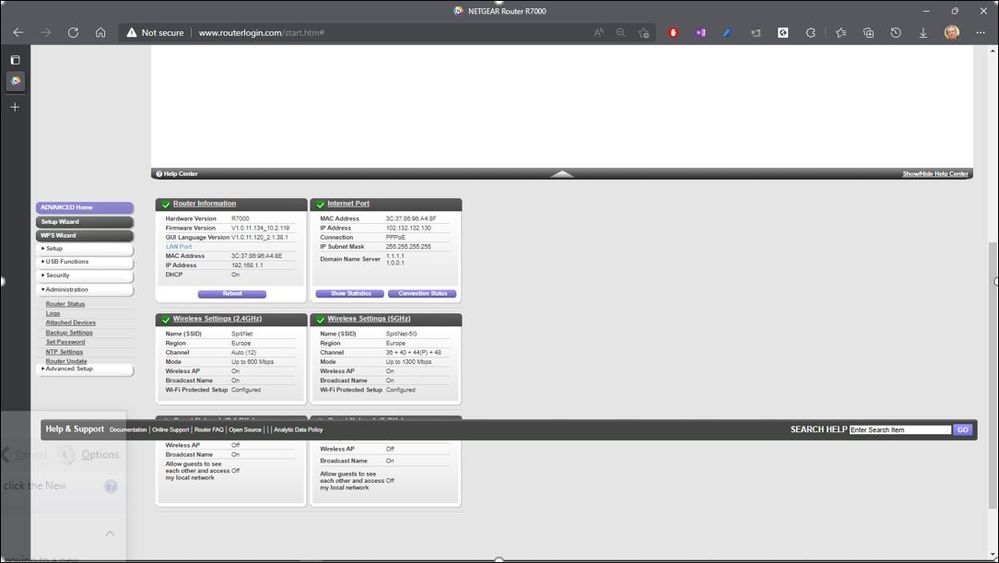Add this page to favorites
The width and height of the screenshot is (999, 563).
[643, 32]
